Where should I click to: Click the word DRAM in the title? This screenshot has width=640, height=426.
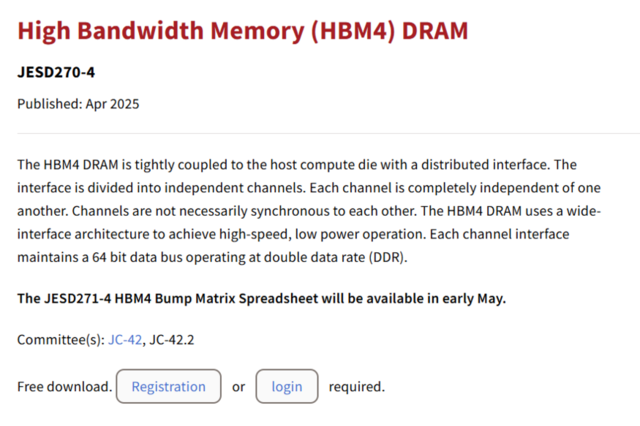[435, 31]
